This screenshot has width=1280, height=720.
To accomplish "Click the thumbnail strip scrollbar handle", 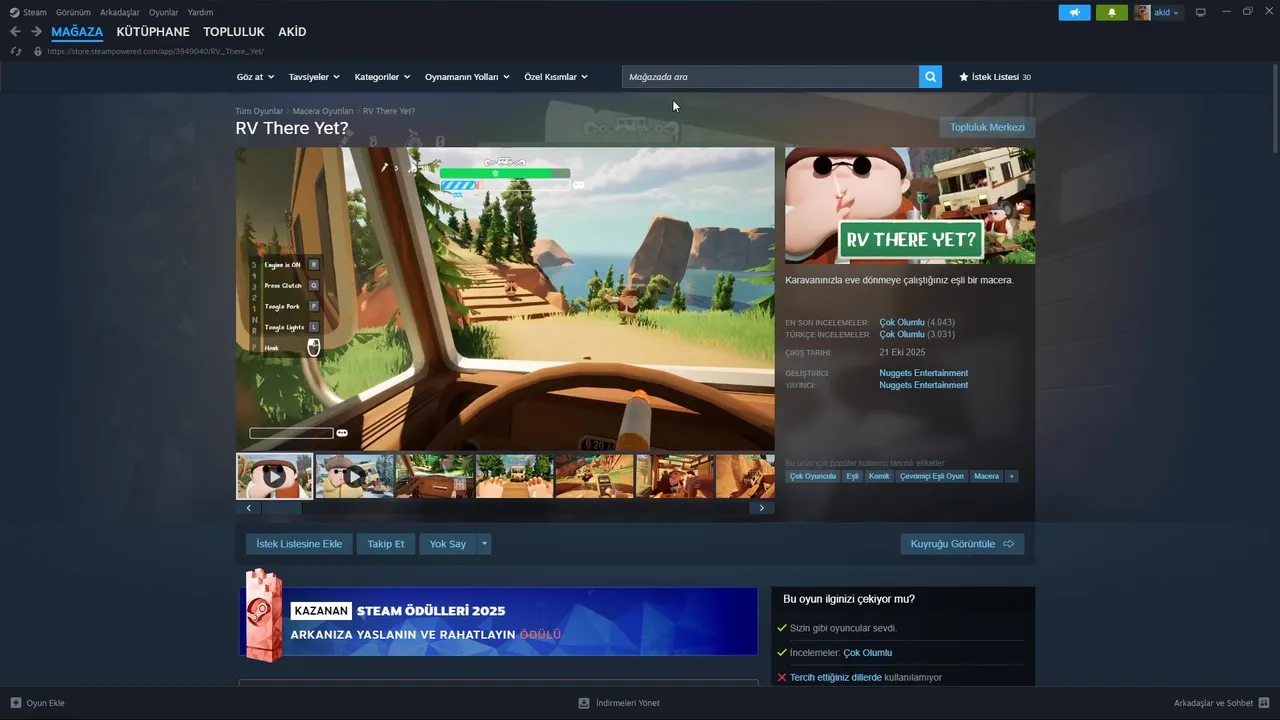I will [281, 508].
